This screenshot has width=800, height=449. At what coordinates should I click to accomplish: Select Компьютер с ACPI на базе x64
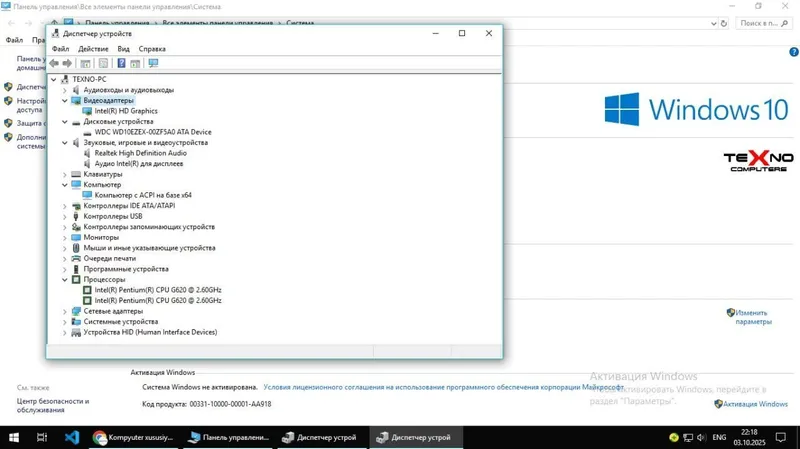[143, 195]
